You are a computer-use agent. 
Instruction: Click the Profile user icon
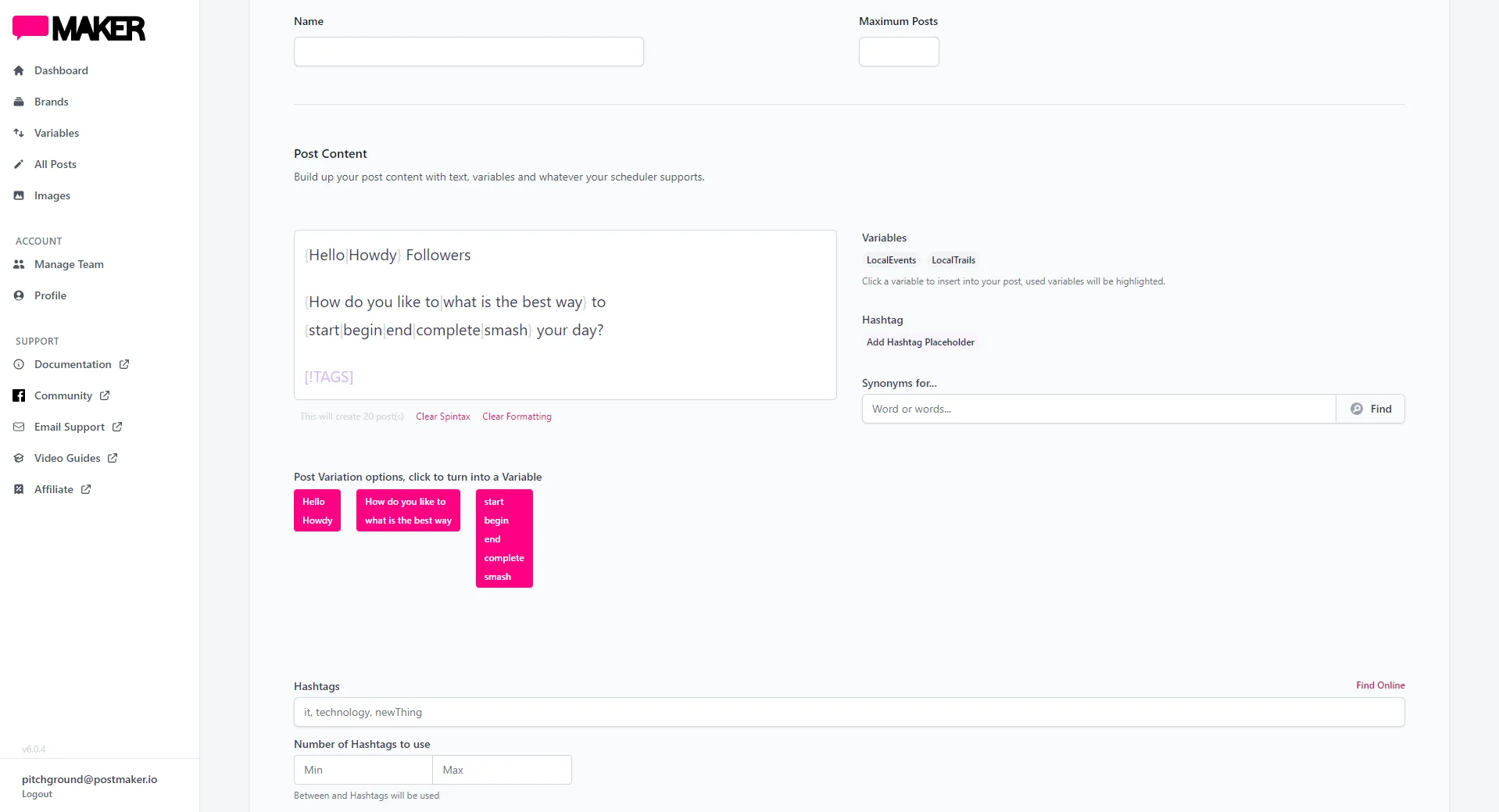click(x=19, y=295)
